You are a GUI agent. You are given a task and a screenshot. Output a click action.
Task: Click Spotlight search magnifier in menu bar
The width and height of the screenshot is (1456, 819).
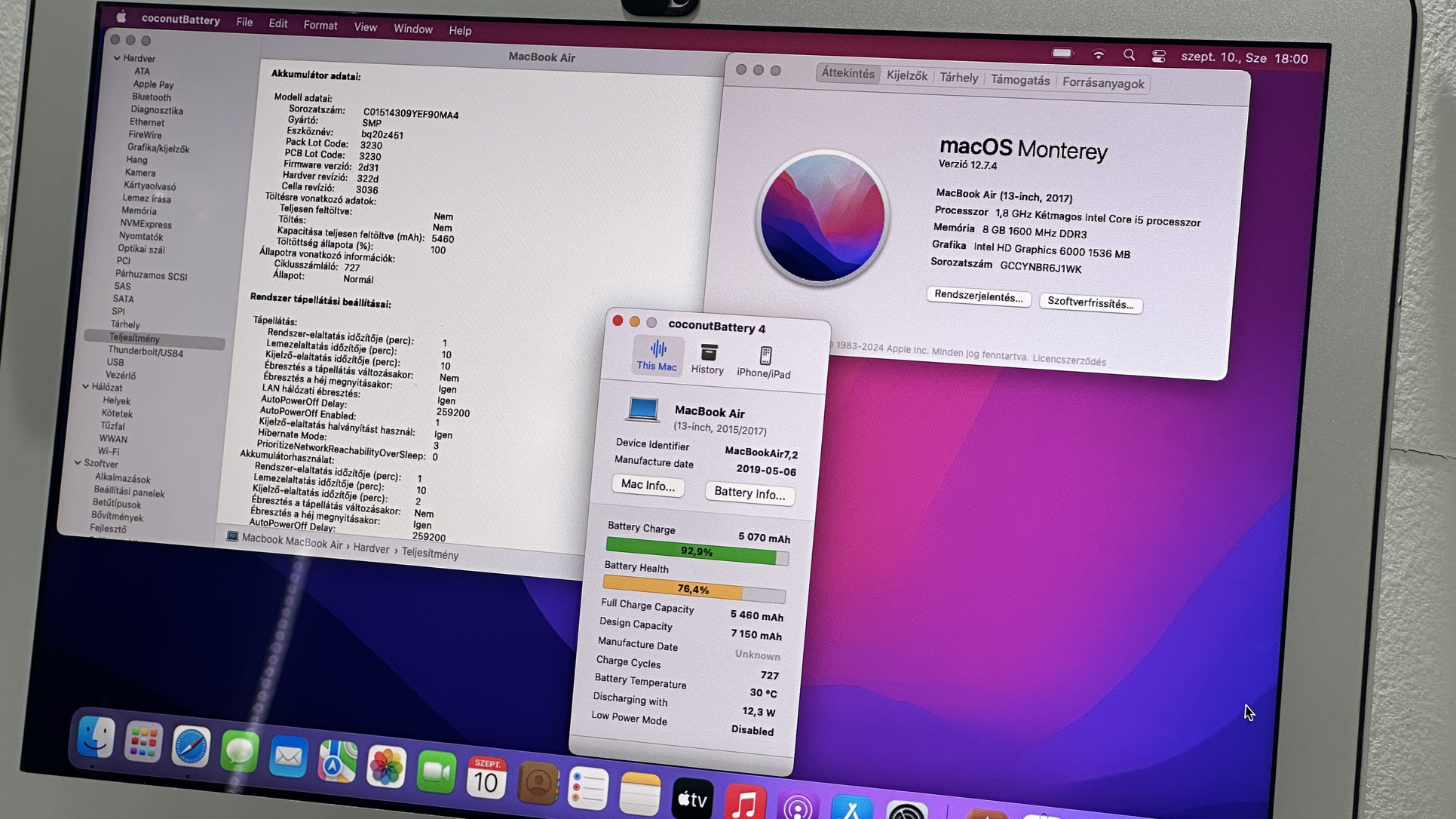(1128, 55)
